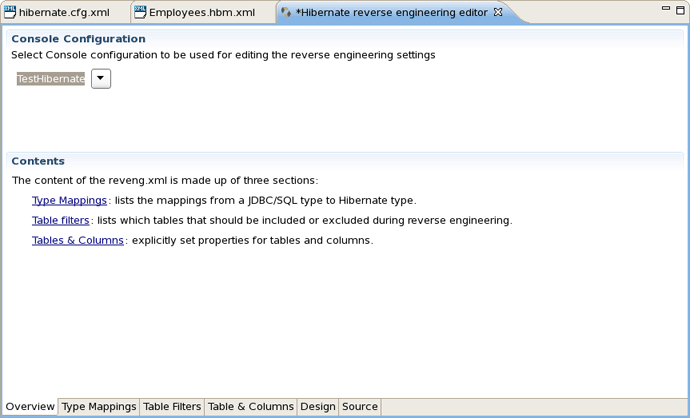Switch to the Type Mappings bottom tab
Screen dimensions: 690x418
(99, 407)
